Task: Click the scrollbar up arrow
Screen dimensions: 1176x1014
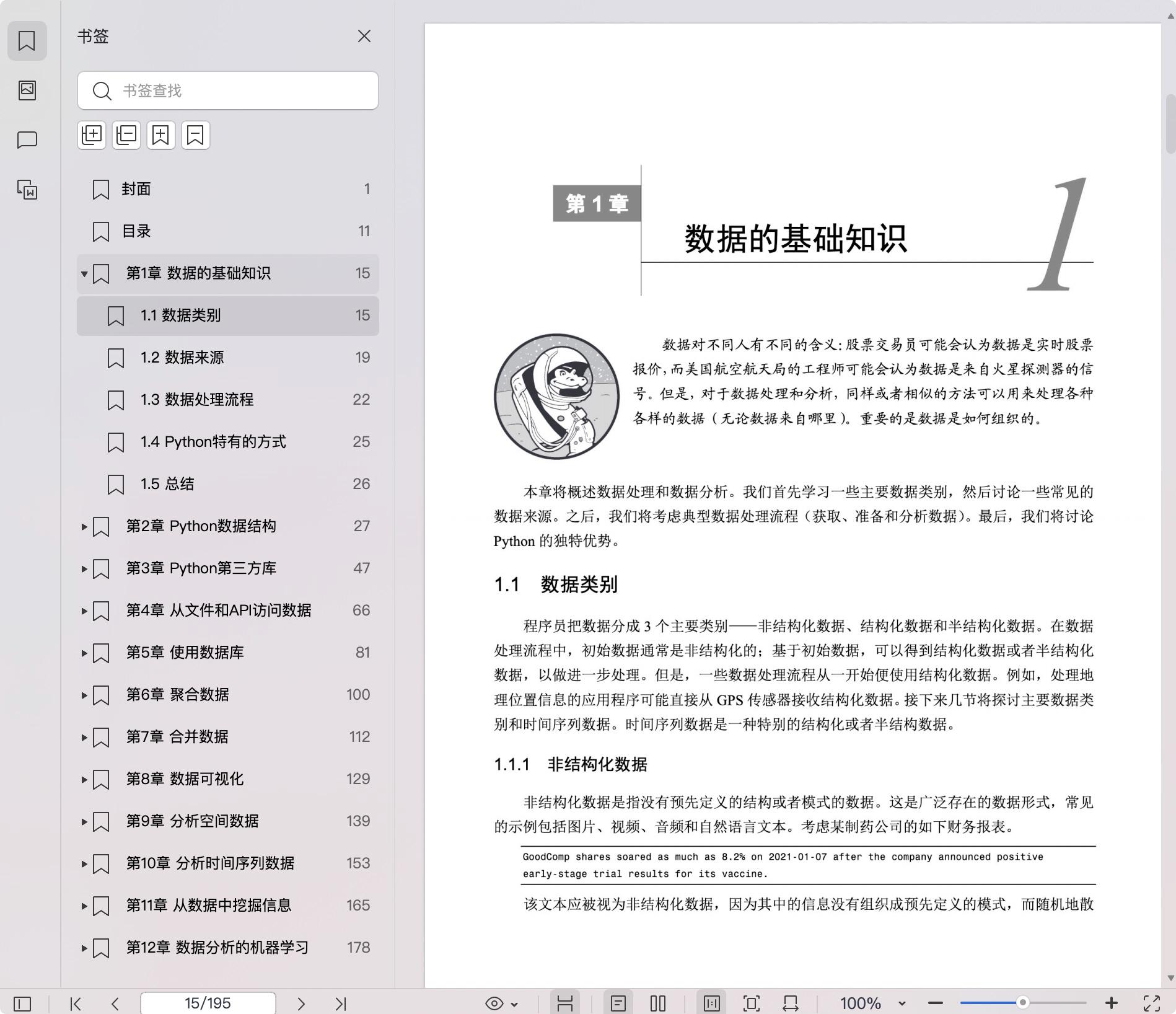Action: [1170, 17]
